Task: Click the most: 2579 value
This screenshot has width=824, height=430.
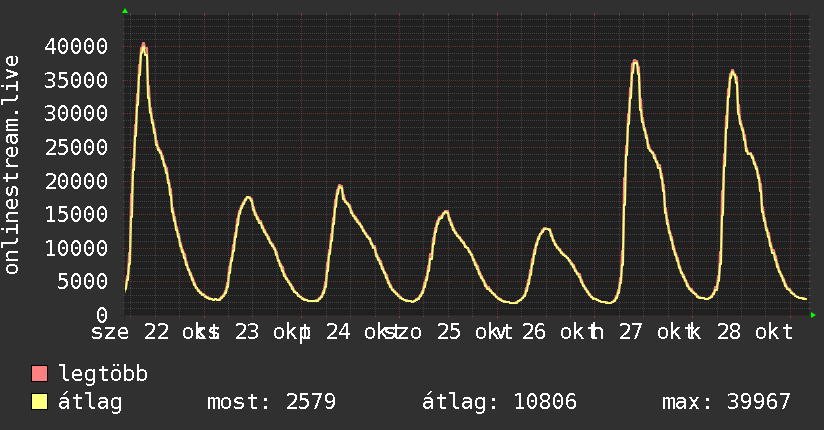Action: [271, 402]
